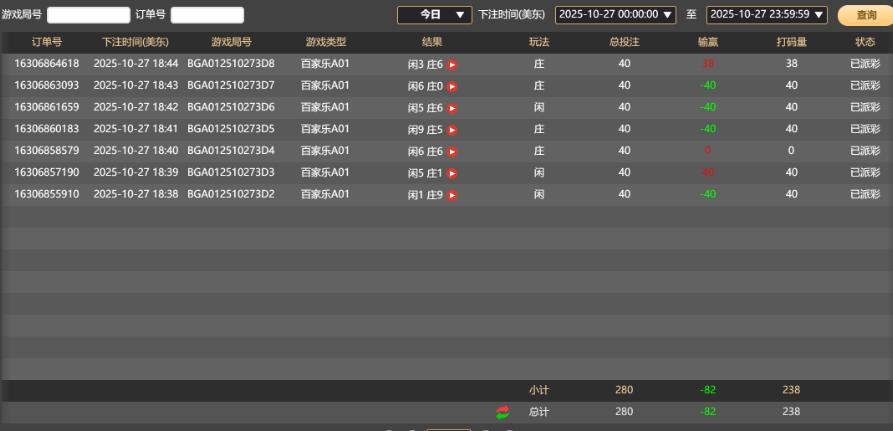Viewport: 893px width, 431px height.
Task: Focus the 游戏局号 input field
Action: tap(88, 15)
